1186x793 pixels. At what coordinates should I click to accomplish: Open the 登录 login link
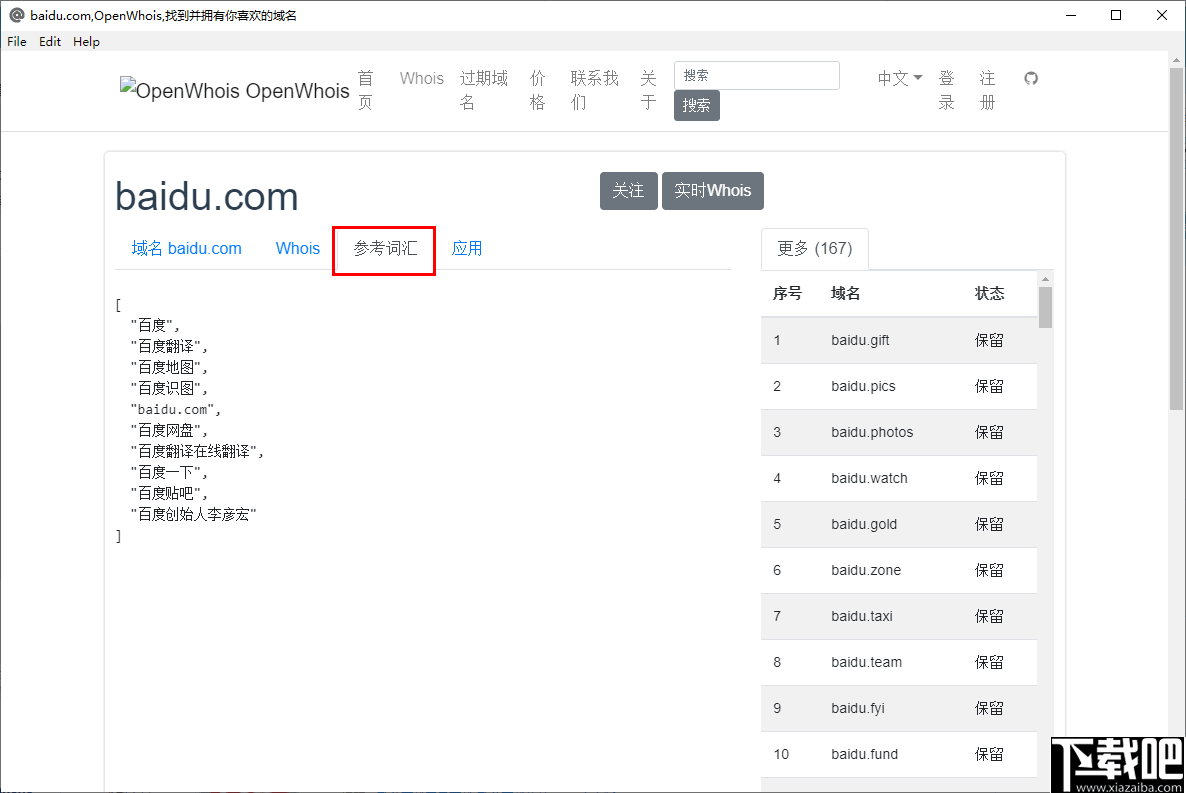coord(946,90)
